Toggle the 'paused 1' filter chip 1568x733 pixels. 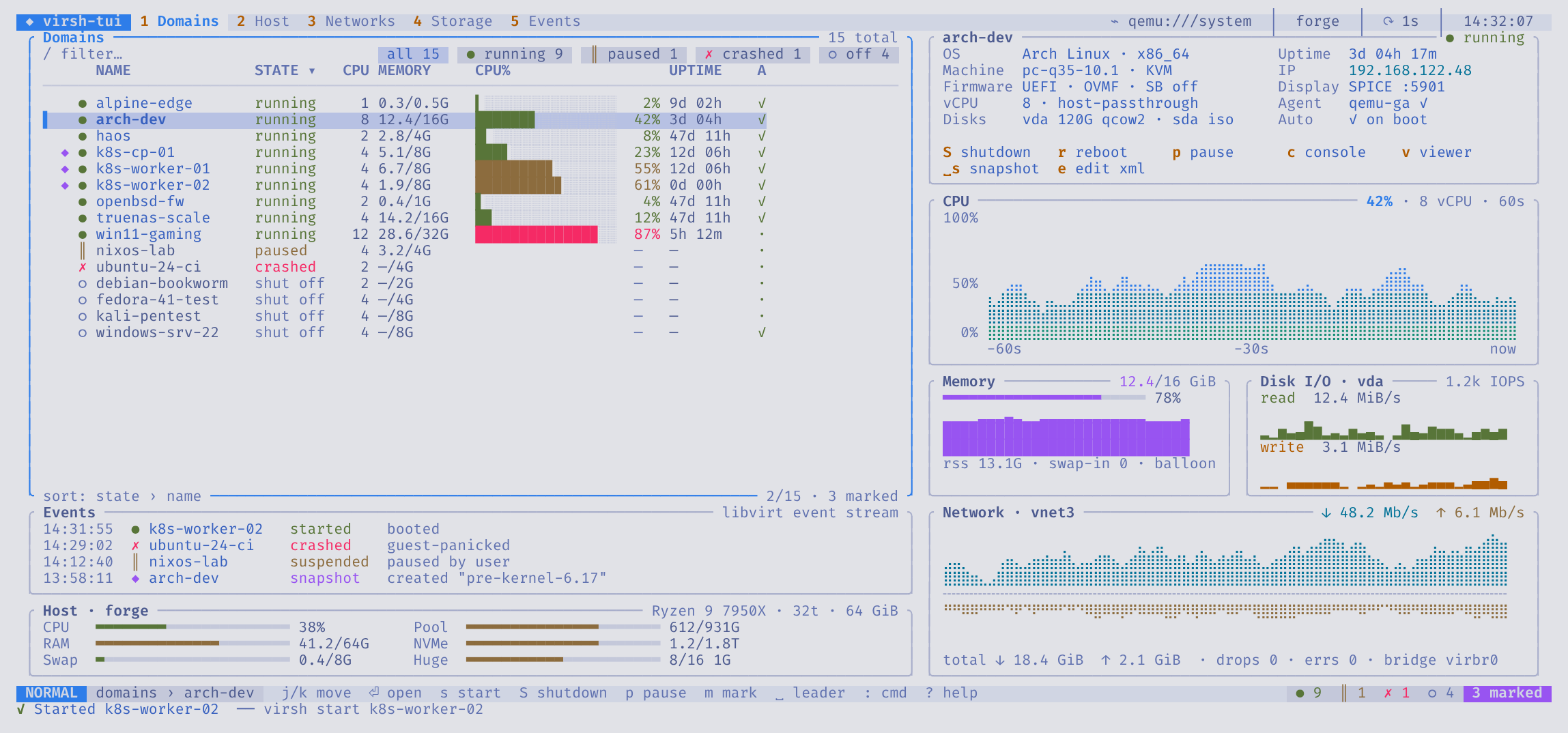point(633,54)
